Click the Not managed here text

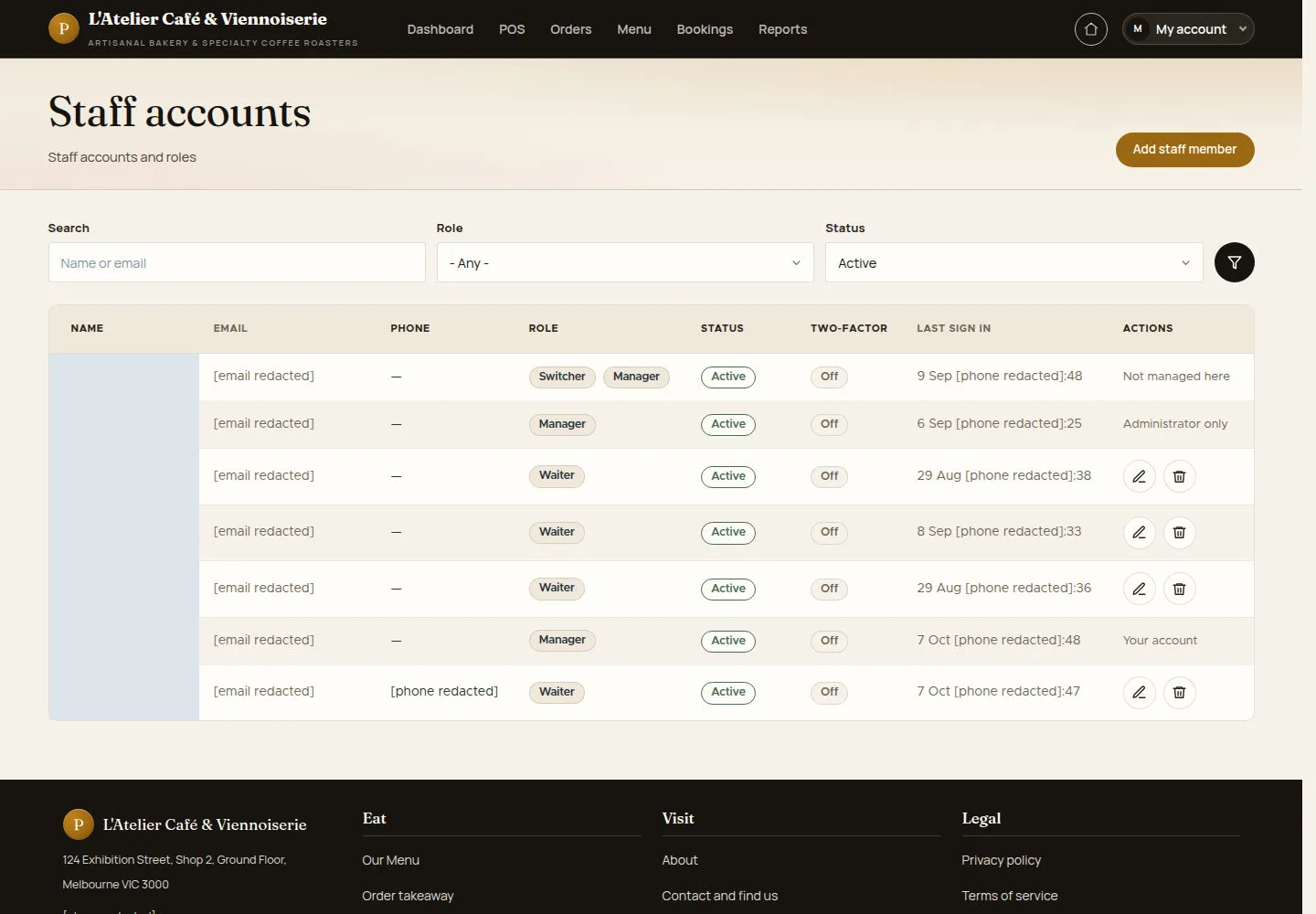(1176, 377)
